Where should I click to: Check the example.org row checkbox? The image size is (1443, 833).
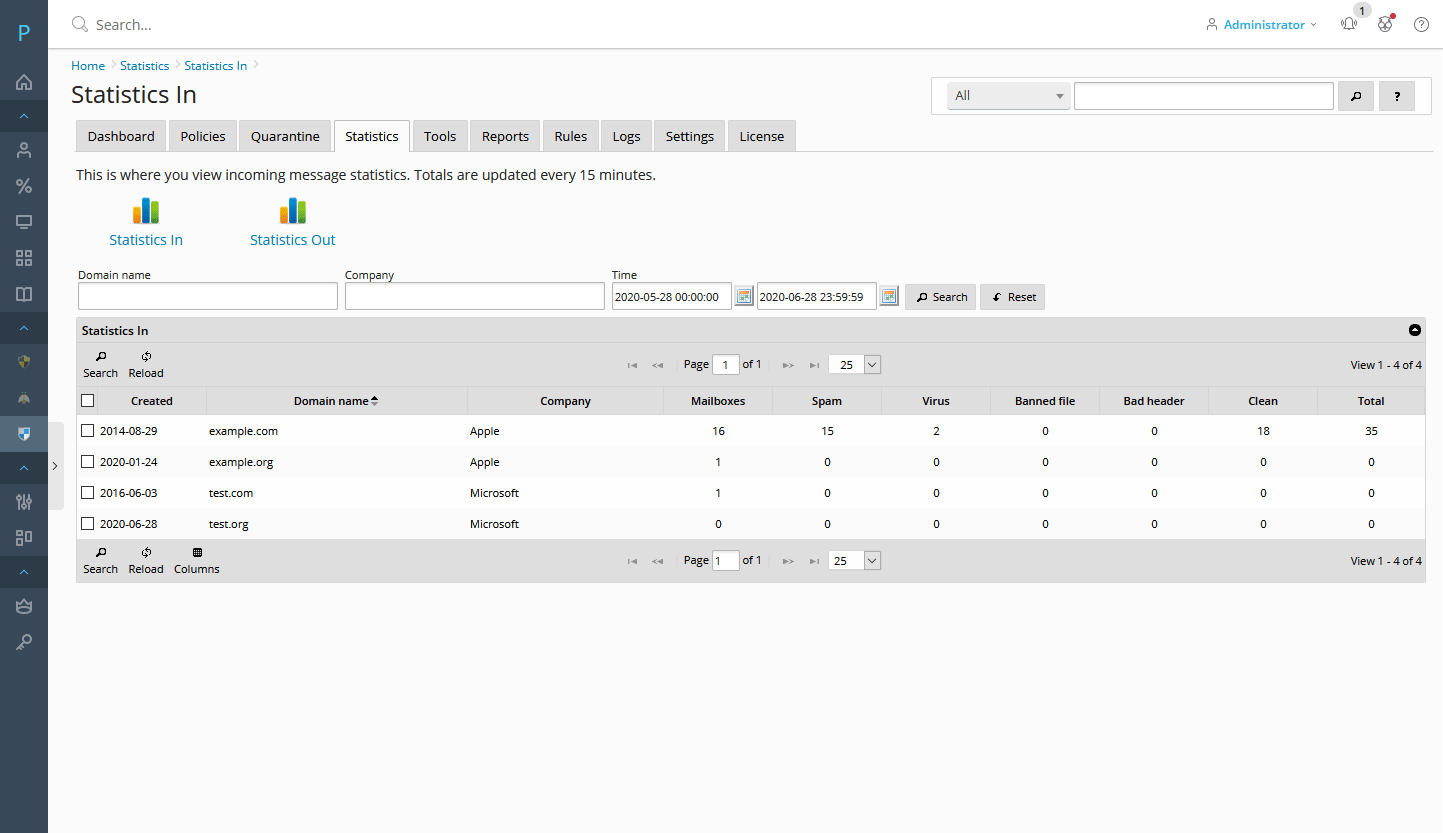(x=88, y=462)
